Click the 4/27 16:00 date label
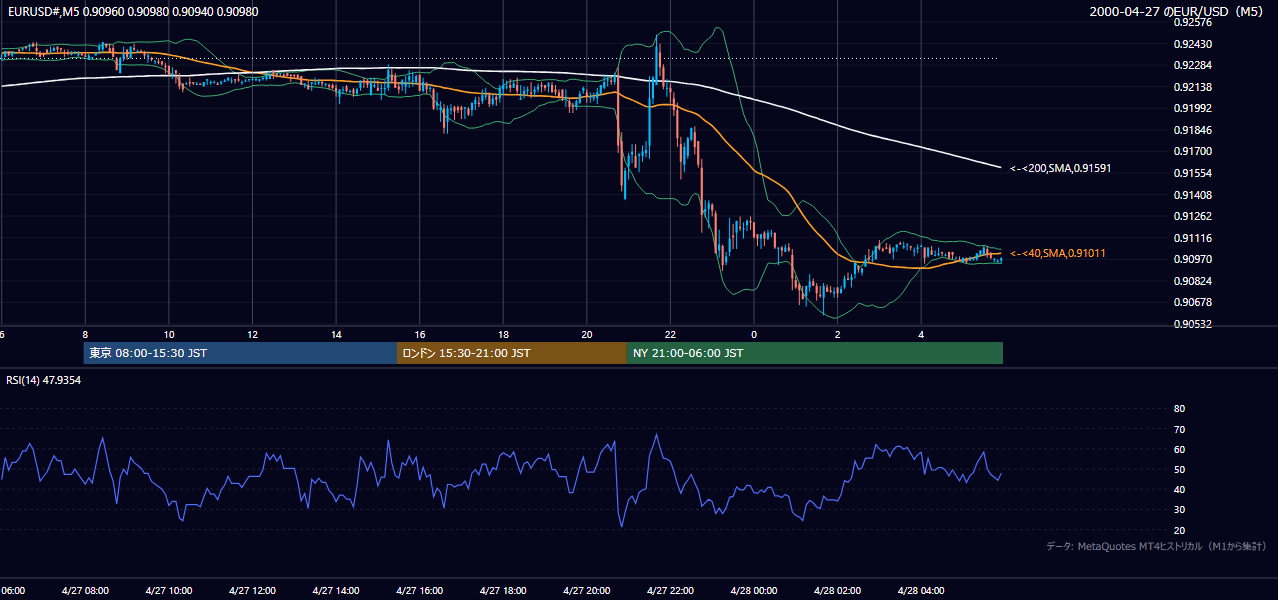Image resolution: width=1278 pixels, height=600 pixels. pos(419,590)
